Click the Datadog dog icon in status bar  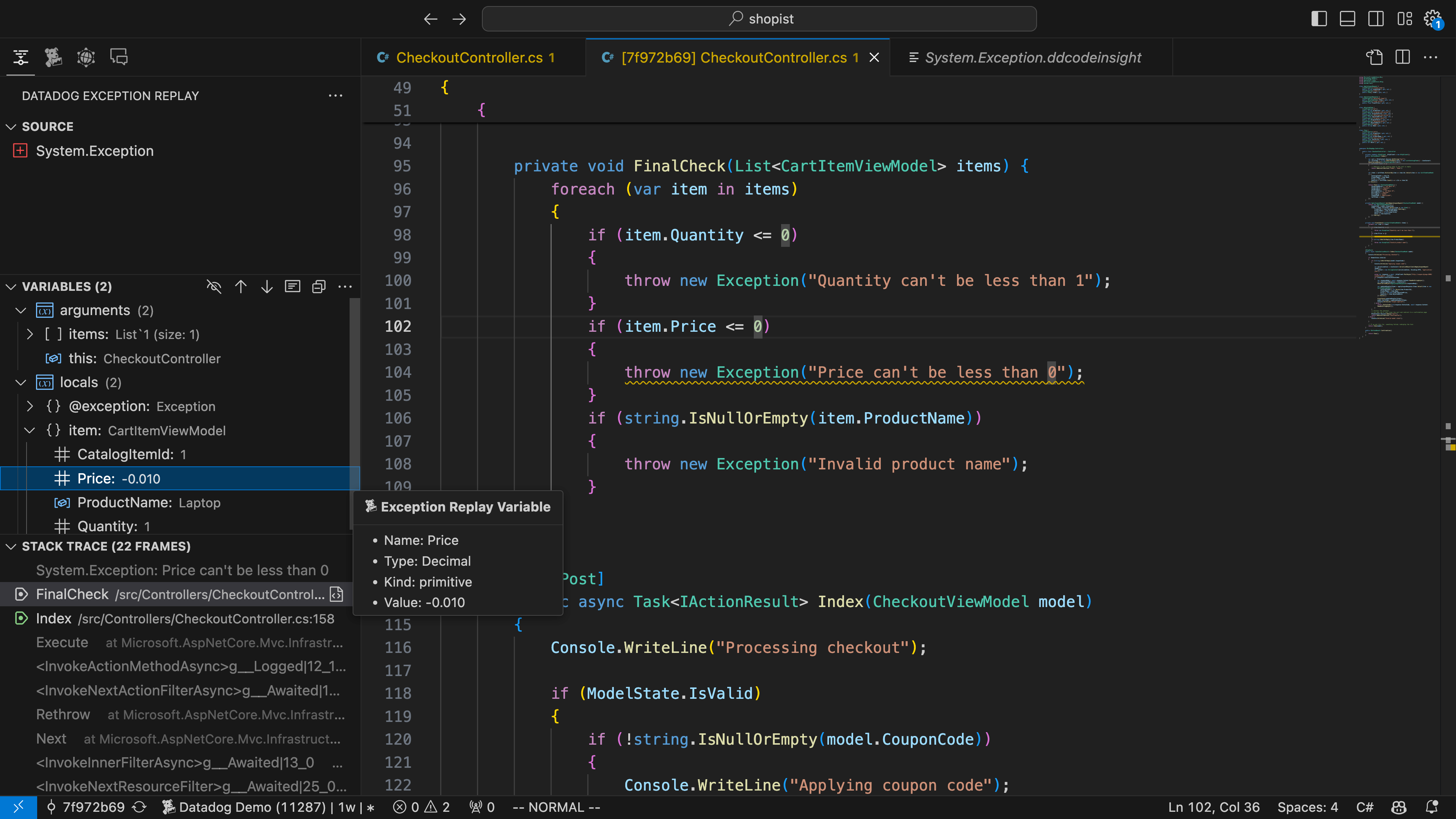(167, 807)
